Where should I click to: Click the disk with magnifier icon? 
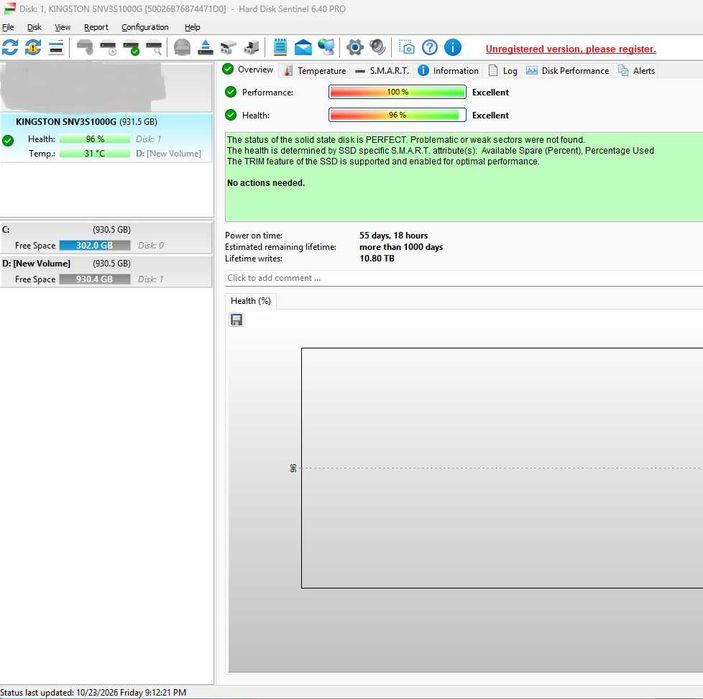coord(154,48)
